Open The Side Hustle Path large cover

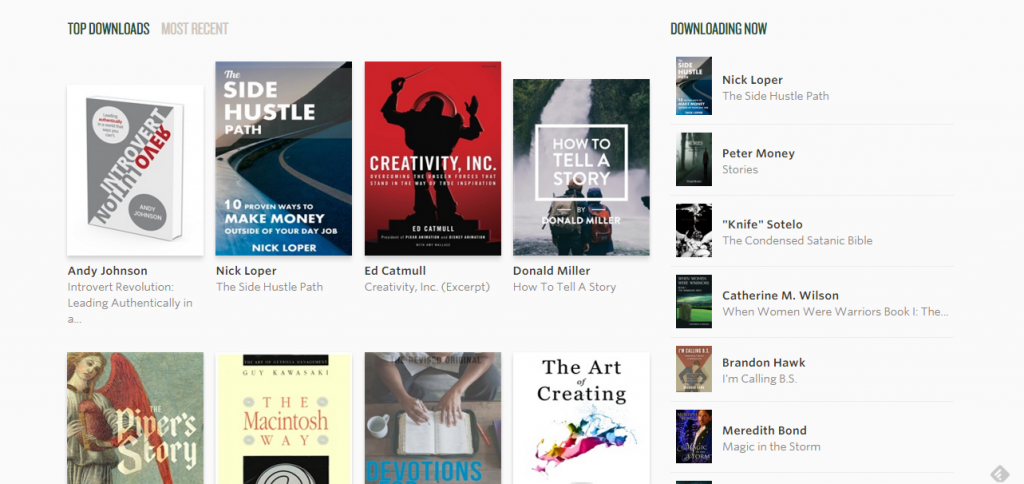283,158
